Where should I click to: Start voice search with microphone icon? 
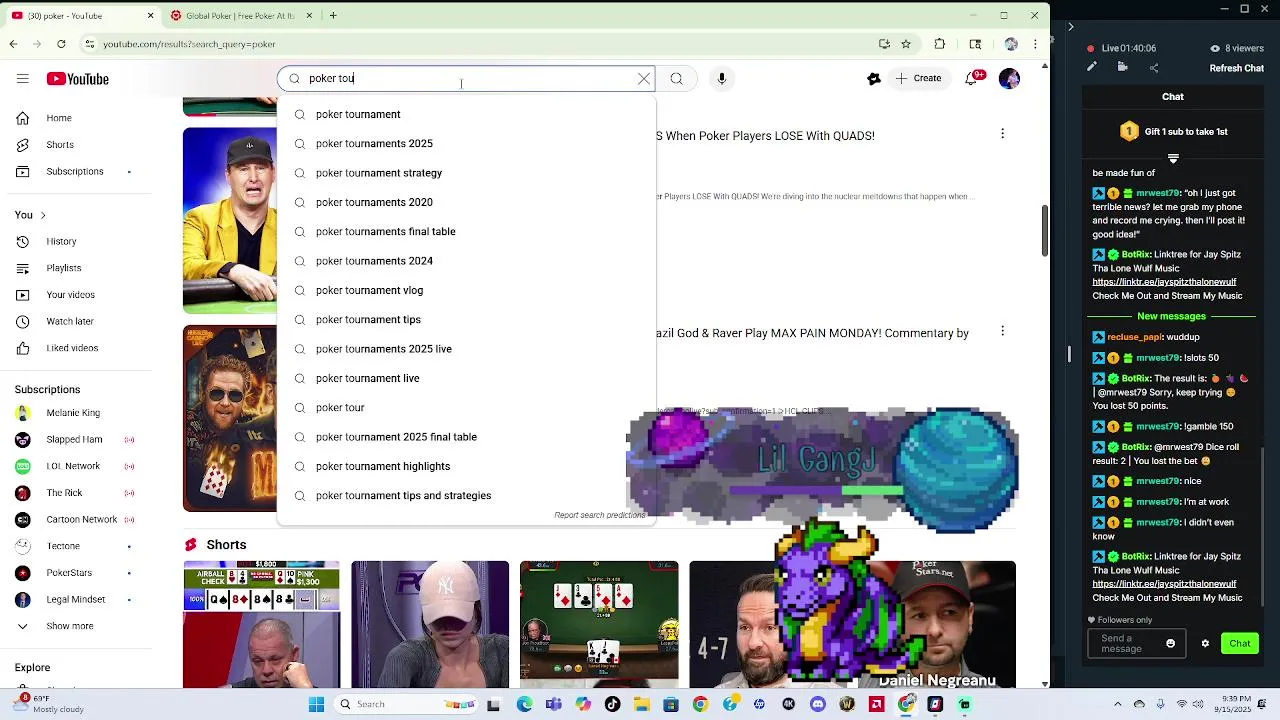[x=721, y=79]
